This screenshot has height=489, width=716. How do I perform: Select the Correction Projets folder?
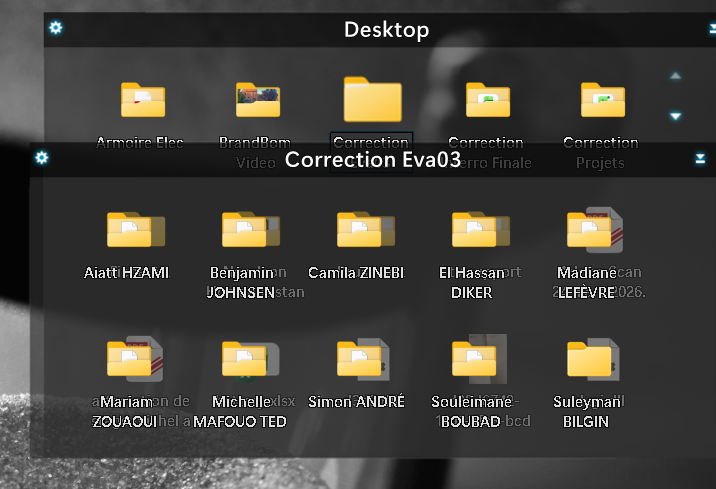point(603,100)
